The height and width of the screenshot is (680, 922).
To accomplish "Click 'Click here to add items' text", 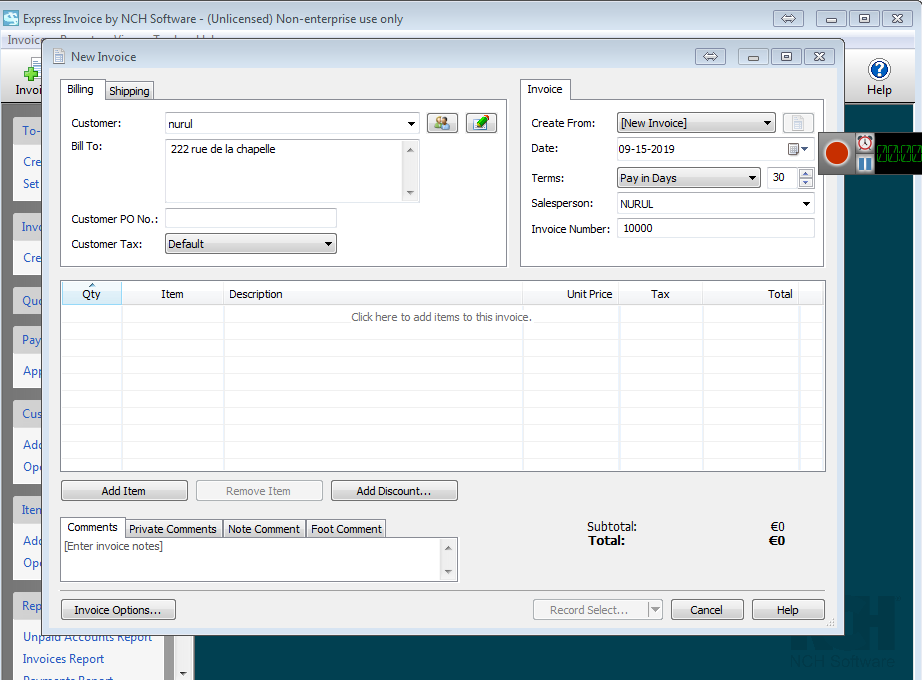I will (441, 317).
